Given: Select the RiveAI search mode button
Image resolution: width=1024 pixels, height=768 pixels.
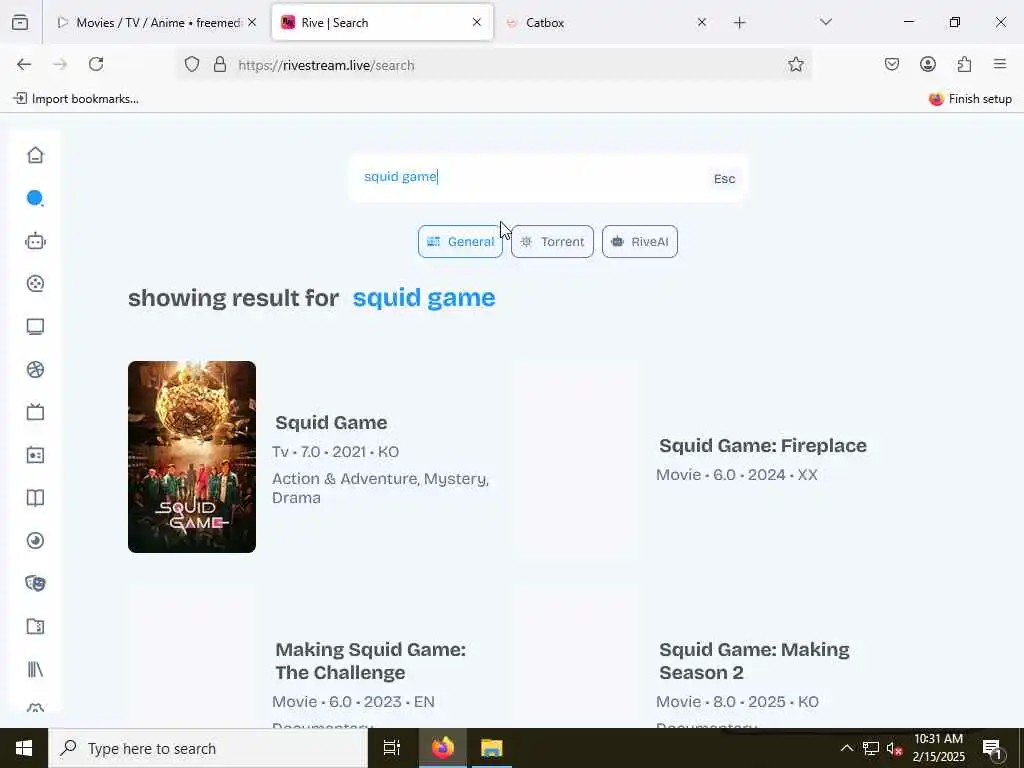Looking at the screenshot, I should pyautogui.click(x=640, y=242).
